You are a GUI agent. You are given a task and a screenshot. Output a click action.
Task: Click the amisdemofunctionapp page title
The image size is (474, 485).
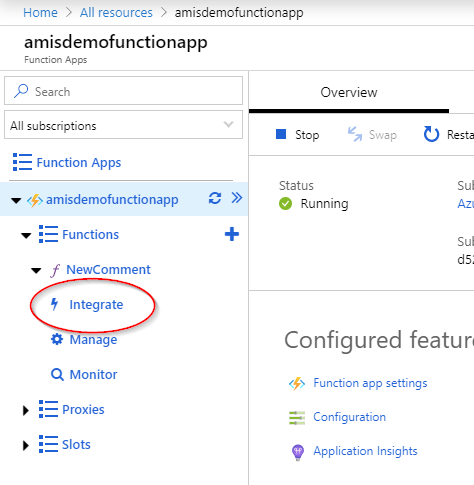(116, 42)
